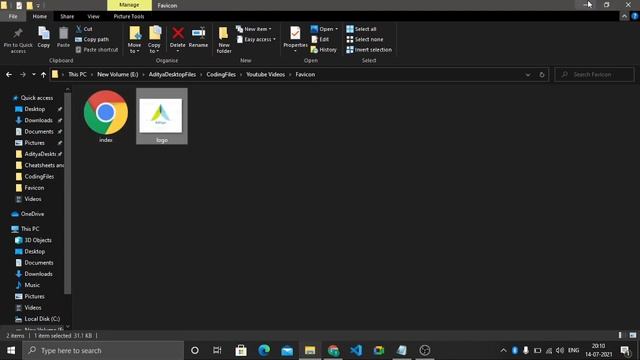640x360 pixels.
Task: Switch to the Share tab
Action: point(67,16)
